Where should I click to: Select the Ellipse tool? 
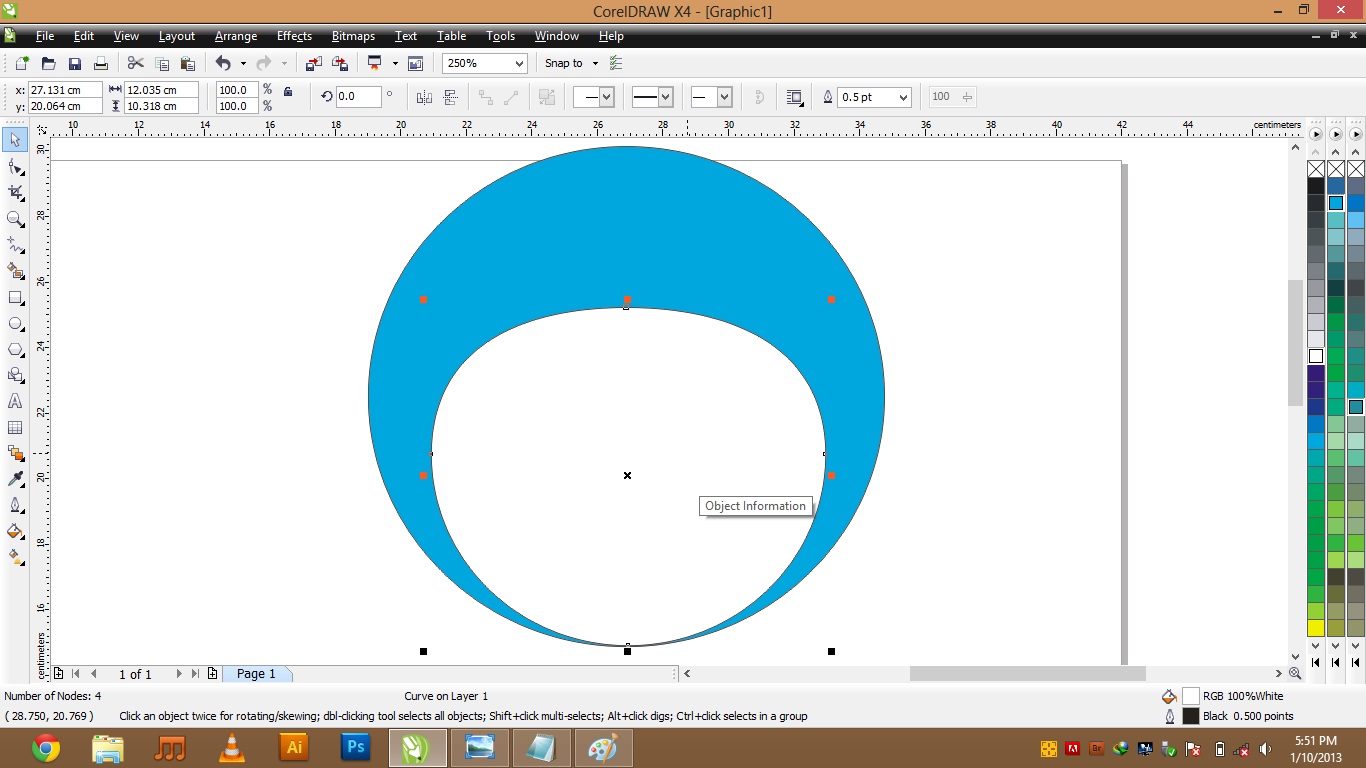[15, 323]
